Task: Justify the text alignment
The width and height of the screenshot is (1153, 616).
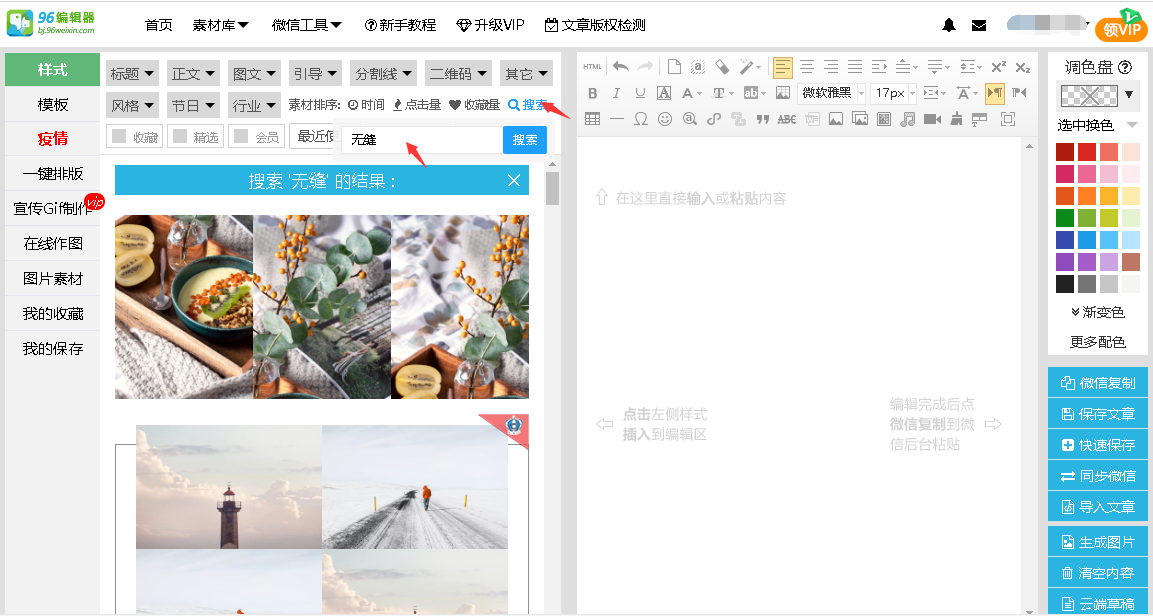Action: (854, 67)
